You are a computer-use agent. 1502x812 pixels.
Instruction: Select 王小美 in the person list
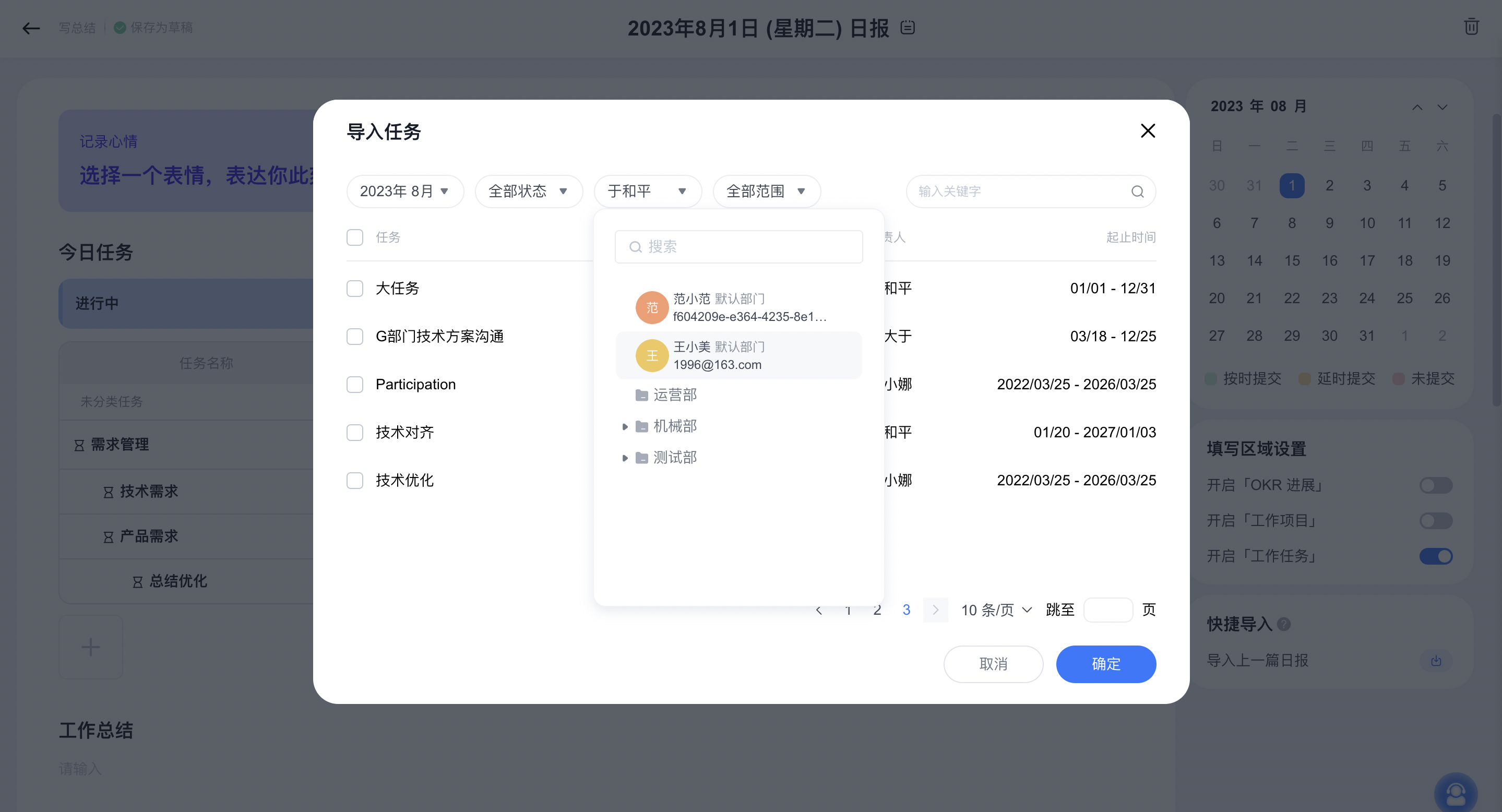pyautogui.click(x=739, y=355)
